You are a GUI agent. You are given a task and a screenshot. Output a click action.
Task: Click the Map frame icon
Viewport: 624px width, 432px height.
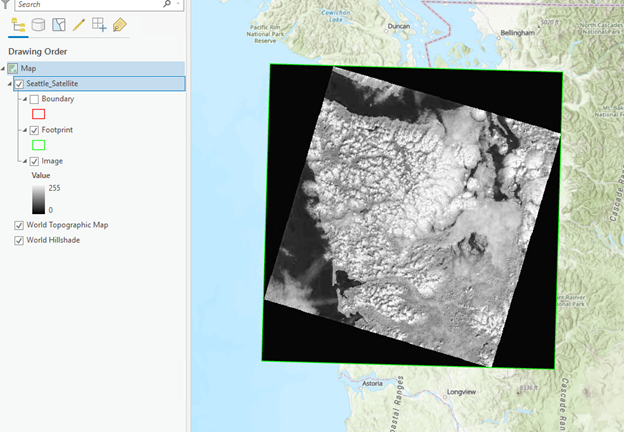click(x=13, y=68)
